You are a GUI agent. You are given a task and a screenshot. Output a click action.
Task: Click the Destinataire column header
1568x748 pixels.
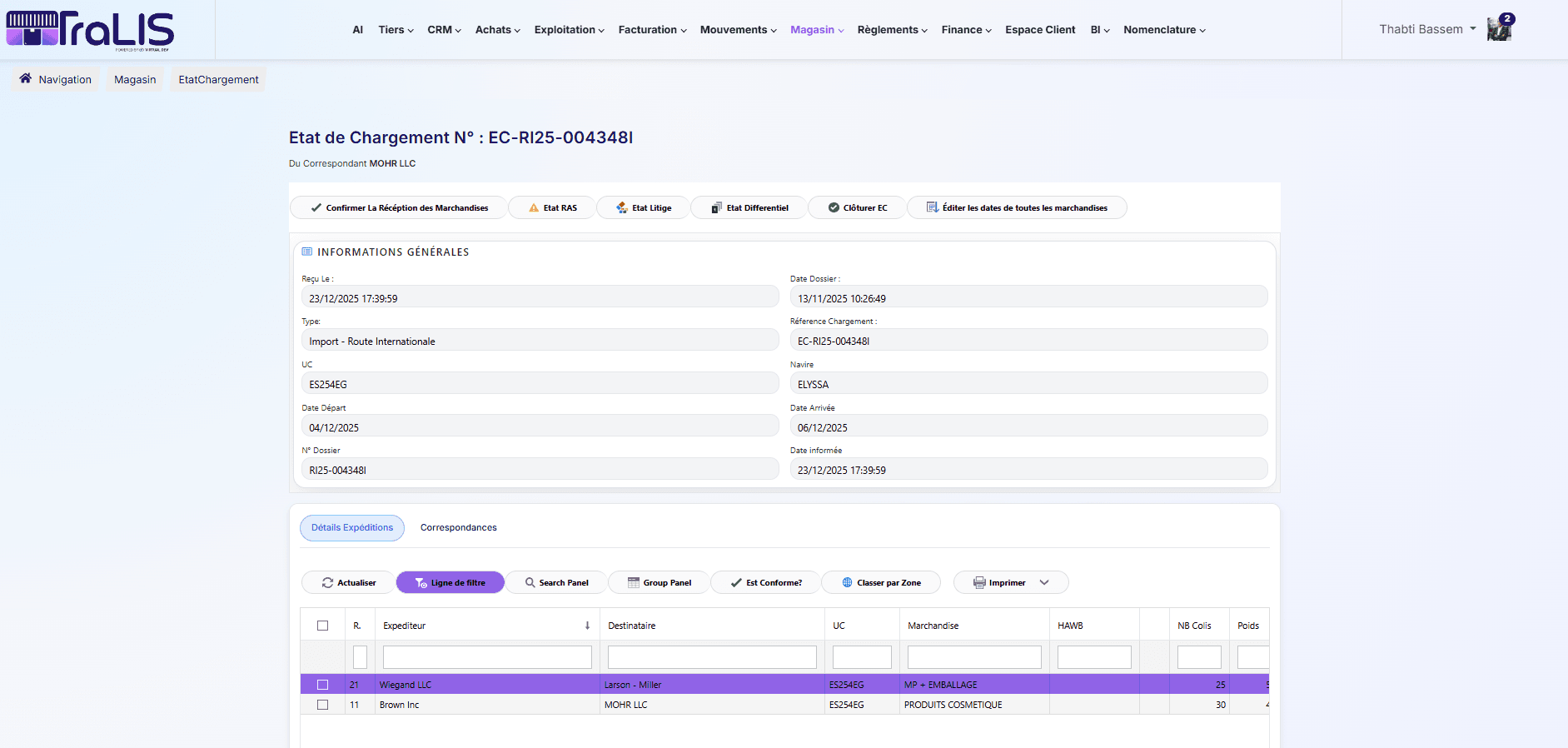pos(712,626)
